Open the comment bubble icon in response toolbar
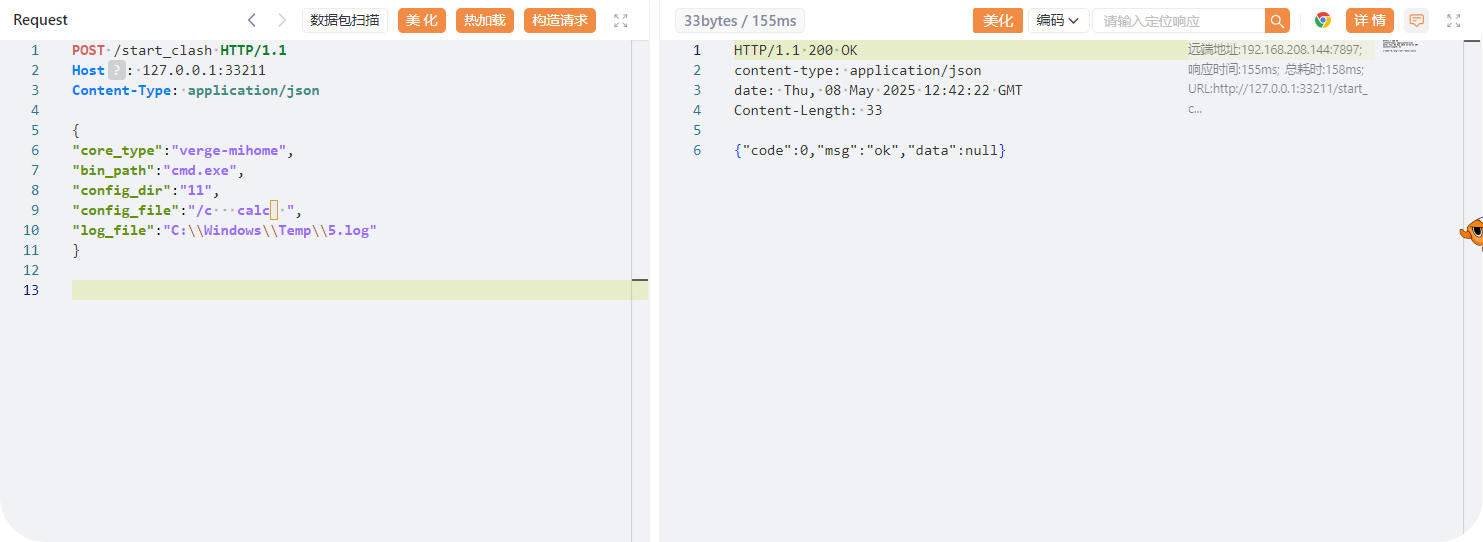 pyautogui.click(x=1416, y=20)
